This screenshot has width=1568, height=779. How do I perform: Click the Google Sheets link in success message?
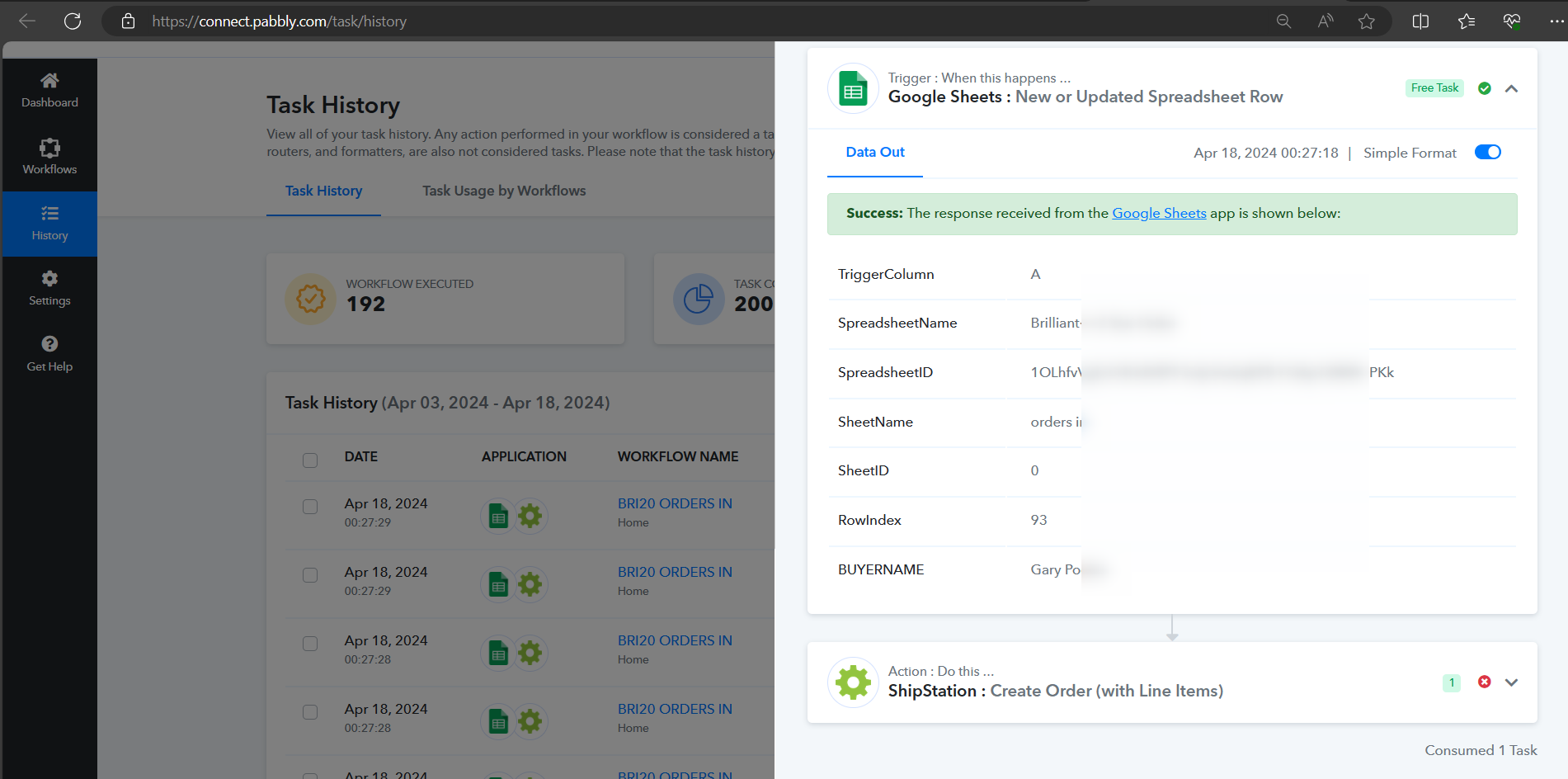(1159, 214)
